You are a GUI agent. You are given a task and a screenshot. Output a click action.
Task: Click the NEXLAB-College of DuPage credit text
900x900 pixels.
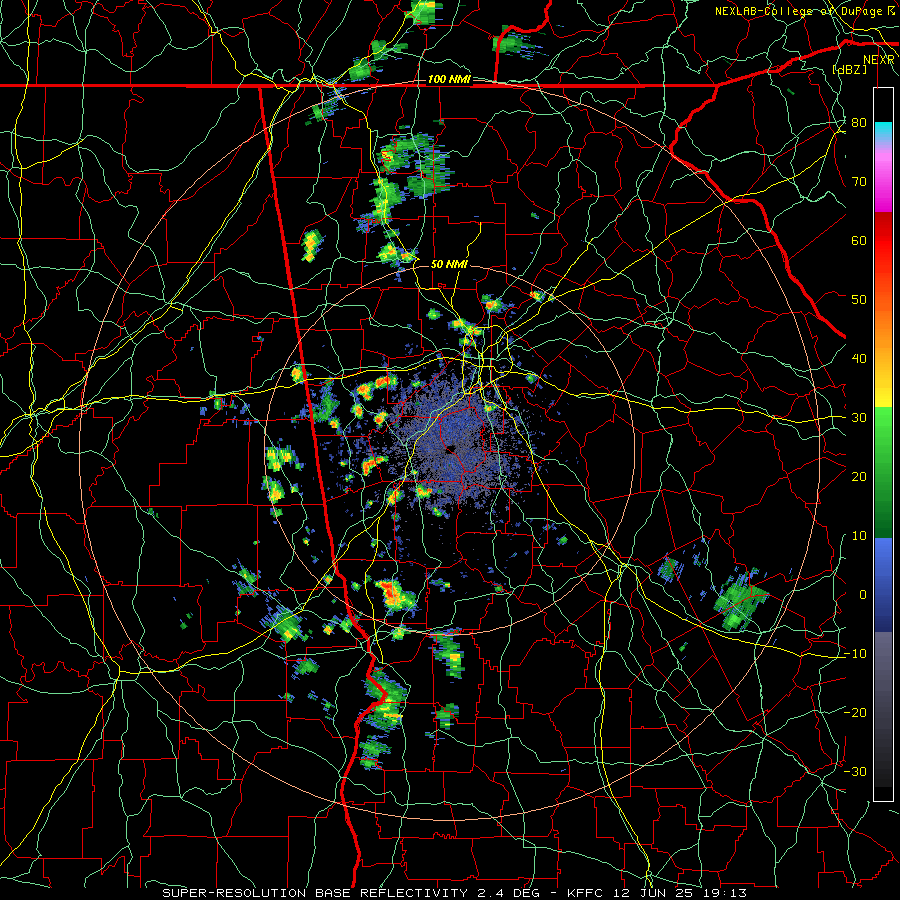tap(798, 11)
